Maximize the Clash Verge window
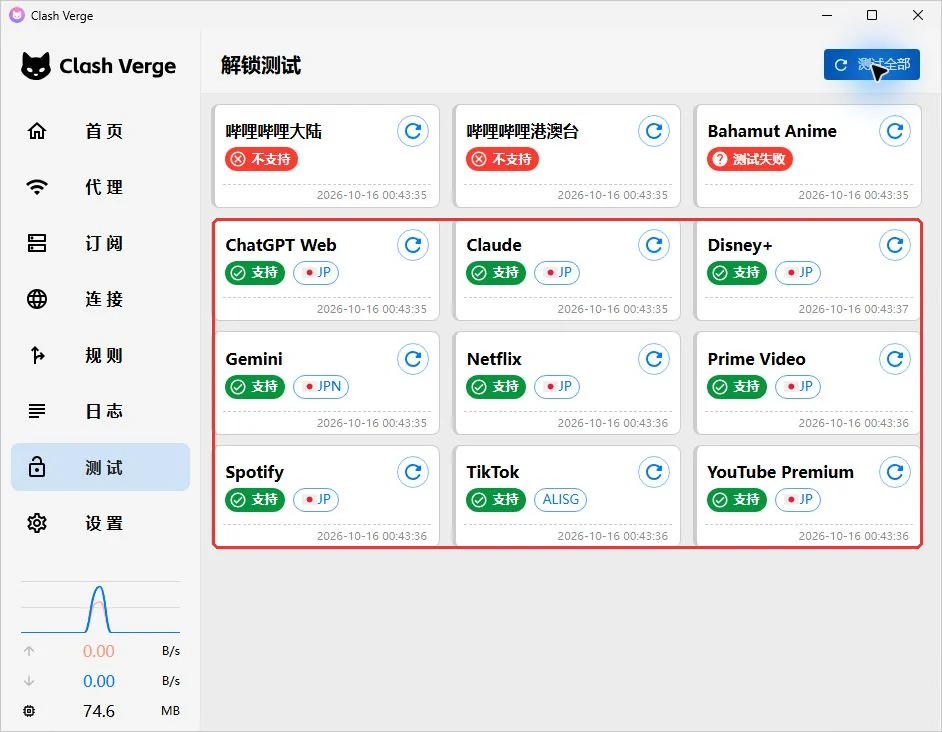This screenshot has height=732, width=942. click(x=872, y=15)
